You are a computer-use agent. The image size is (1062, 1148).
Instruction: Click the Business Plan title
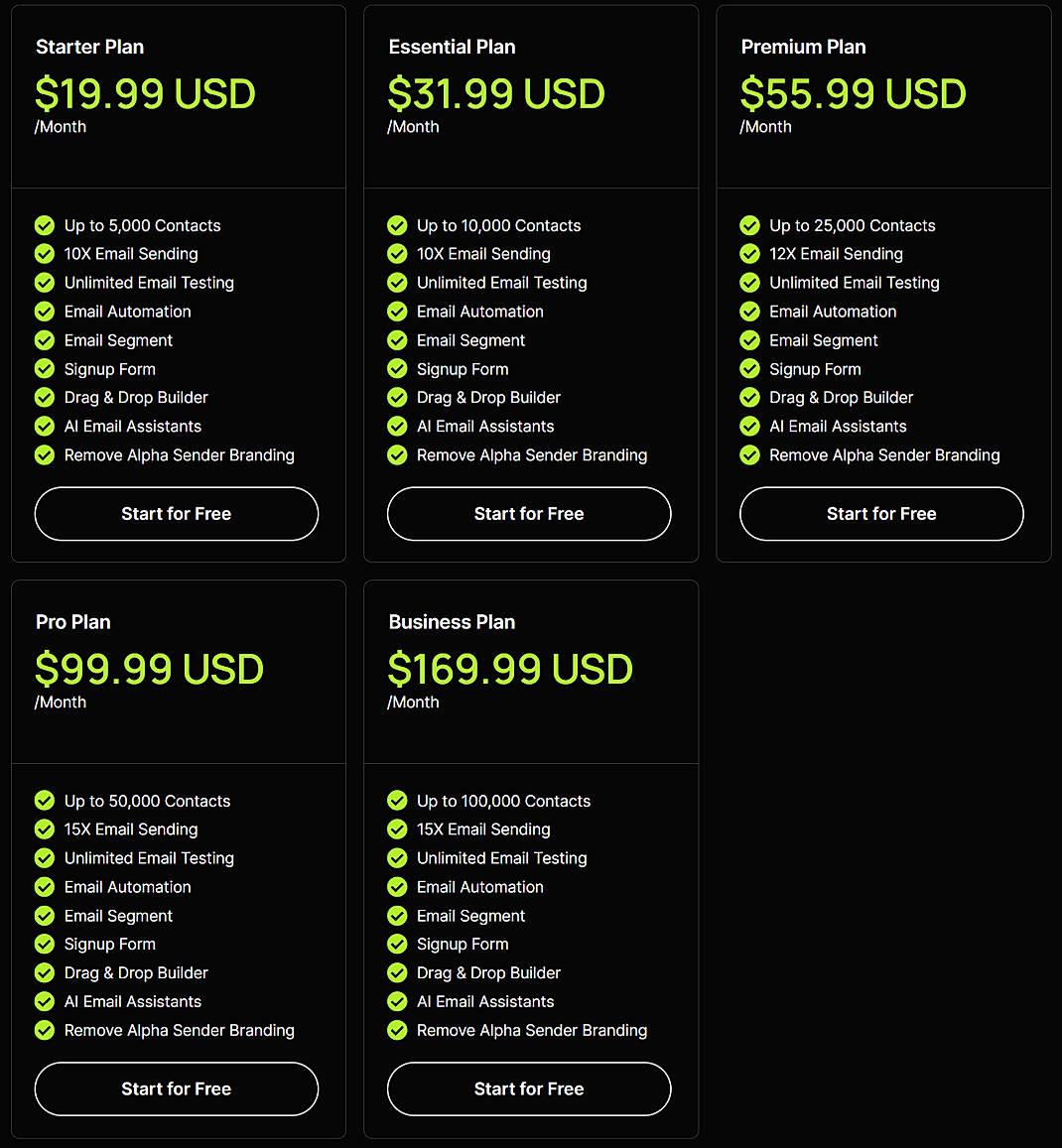451,622
